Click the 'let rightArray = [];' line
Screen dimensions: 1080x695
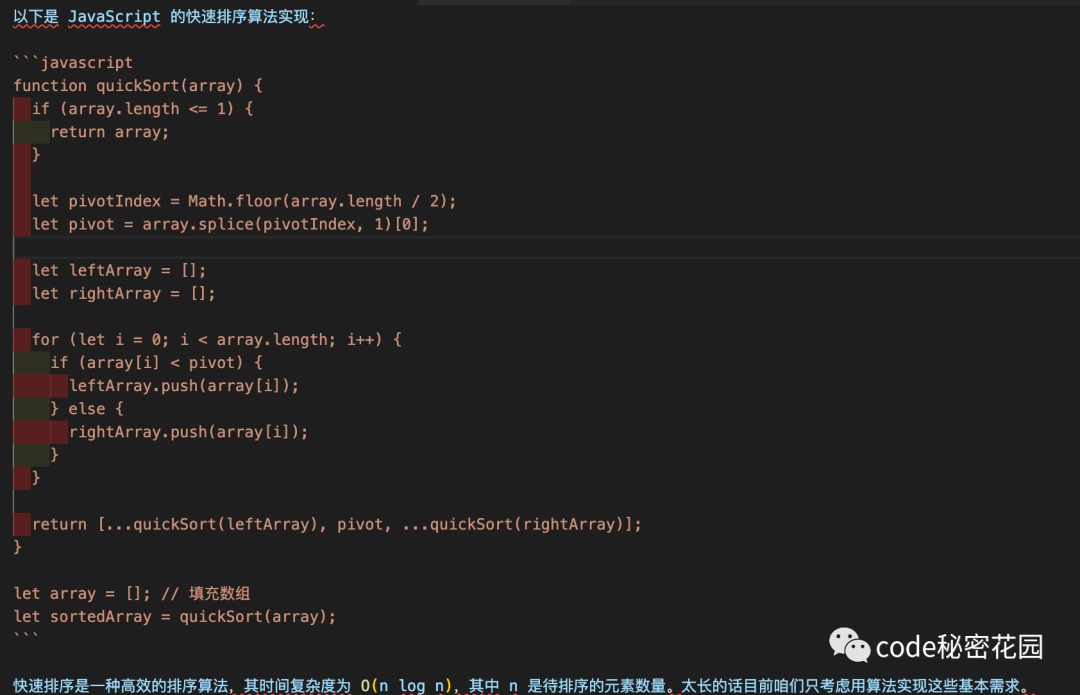124,293
